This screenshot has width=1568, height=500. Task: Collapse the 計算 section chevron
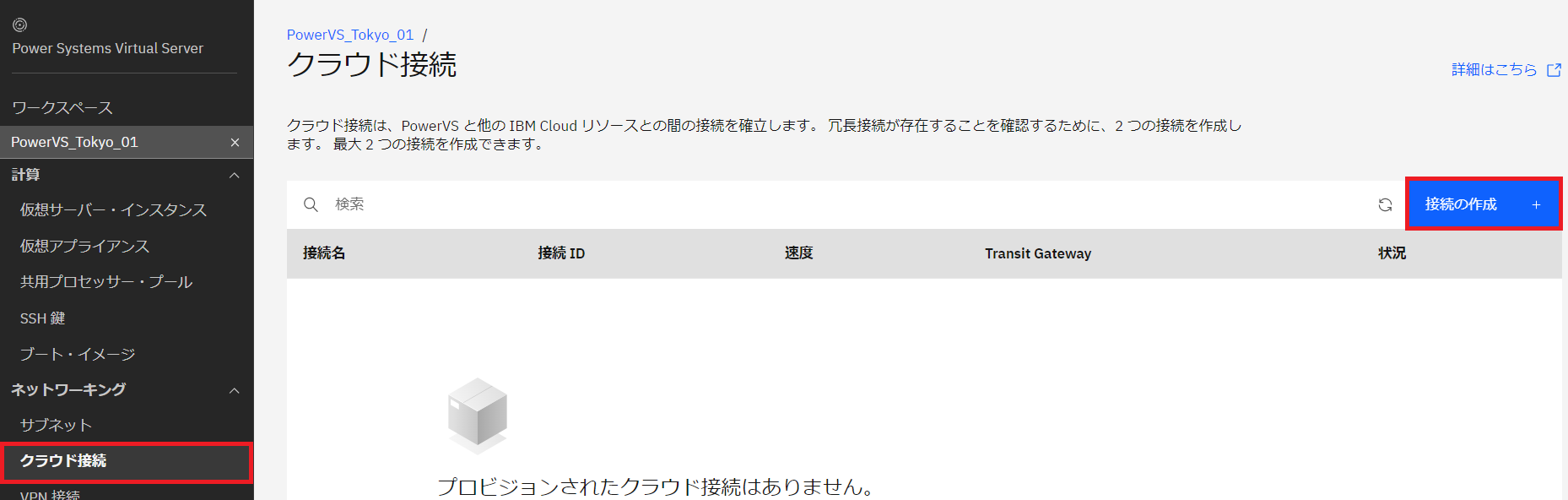(x=235, y=175)
